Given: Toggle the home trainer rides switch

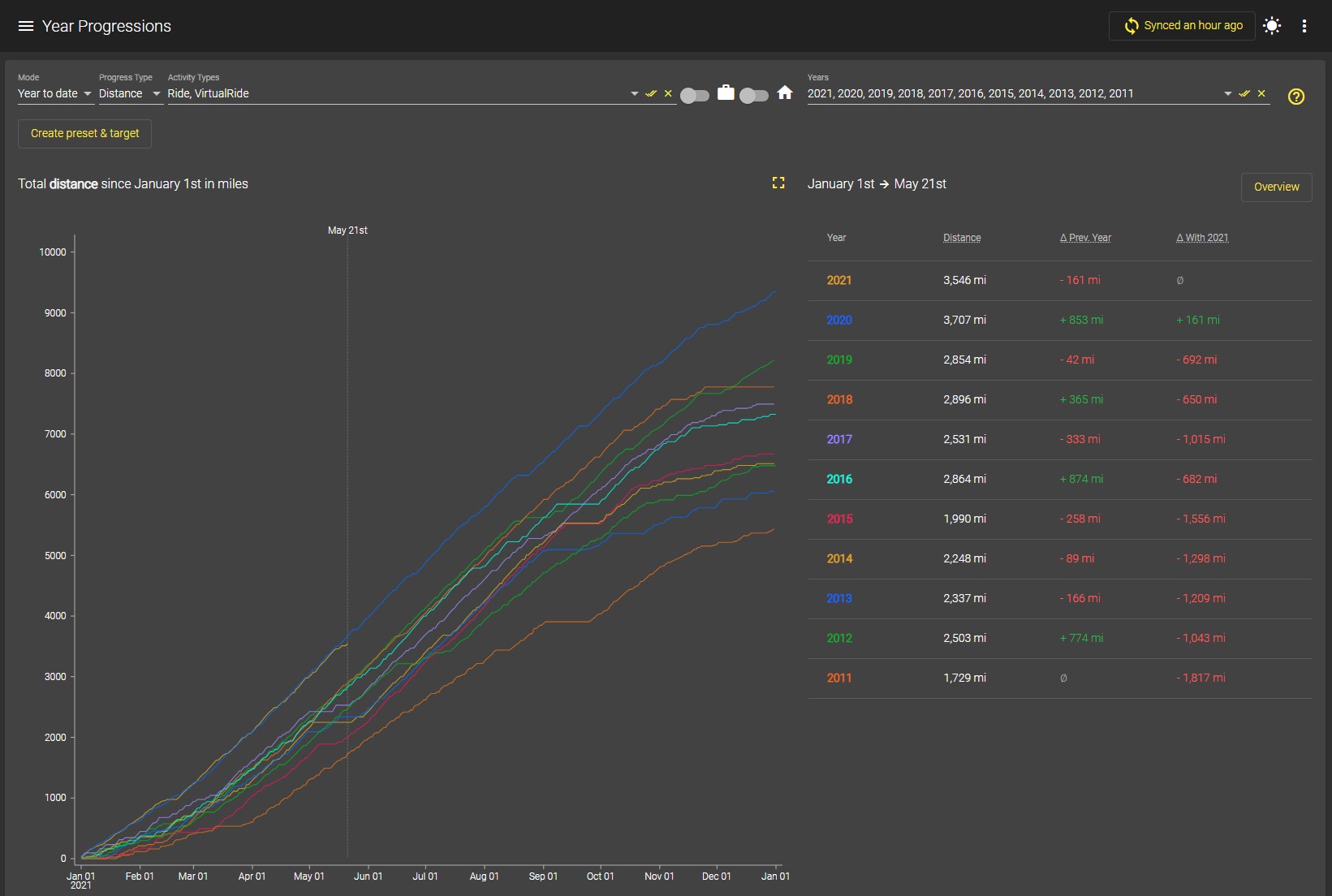Looking at the screenshot, I should (x=754, y=96).
